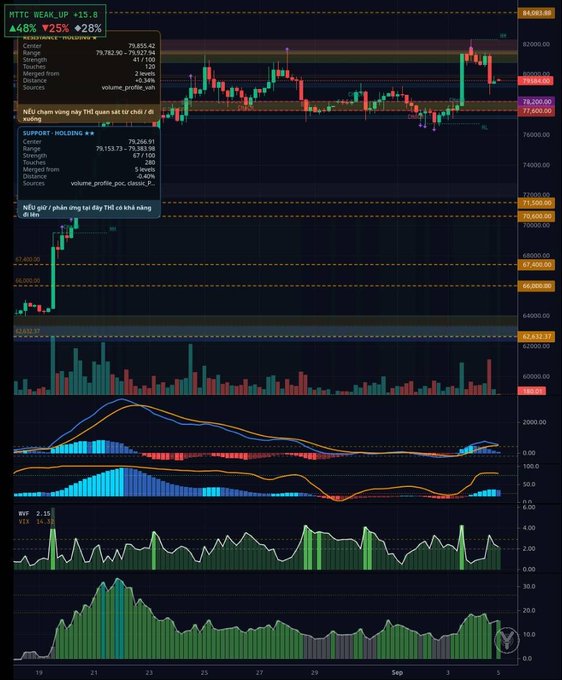Click the 64000.00 price axis label
The width and height of the screenshot is (562, 680).
(536, 316)
